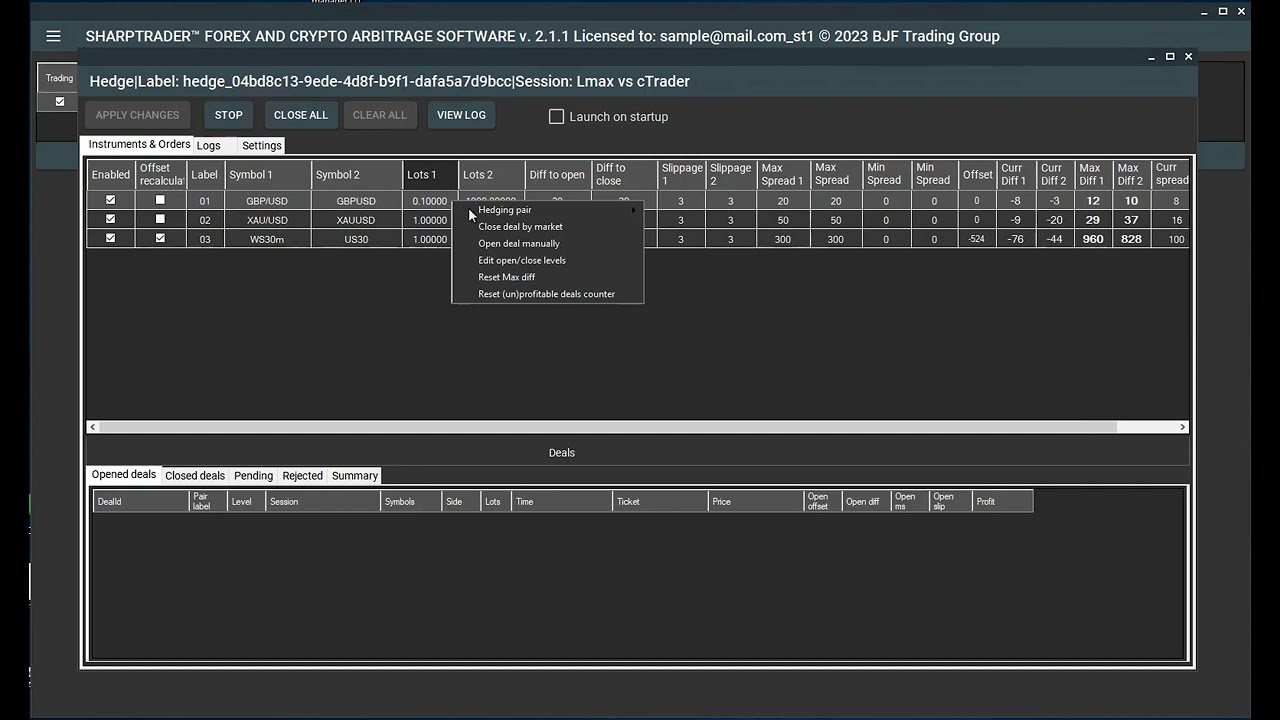The image size is (1280, 720).
Task: Click the STOP button
Action: (228, 115)
